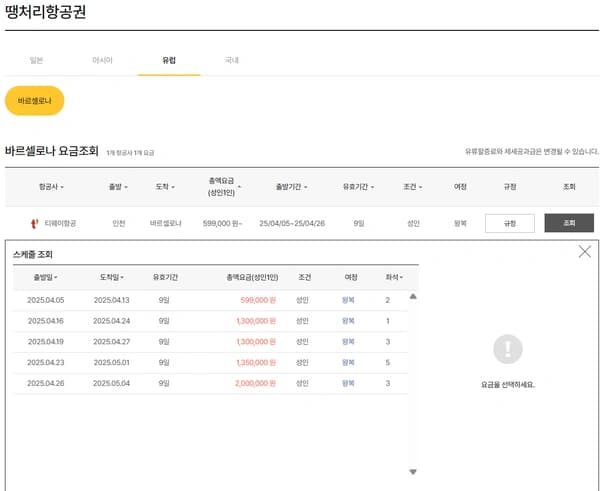
Task: Click departure period 25/04/05~25/04/26
Action: pos(292,223)
